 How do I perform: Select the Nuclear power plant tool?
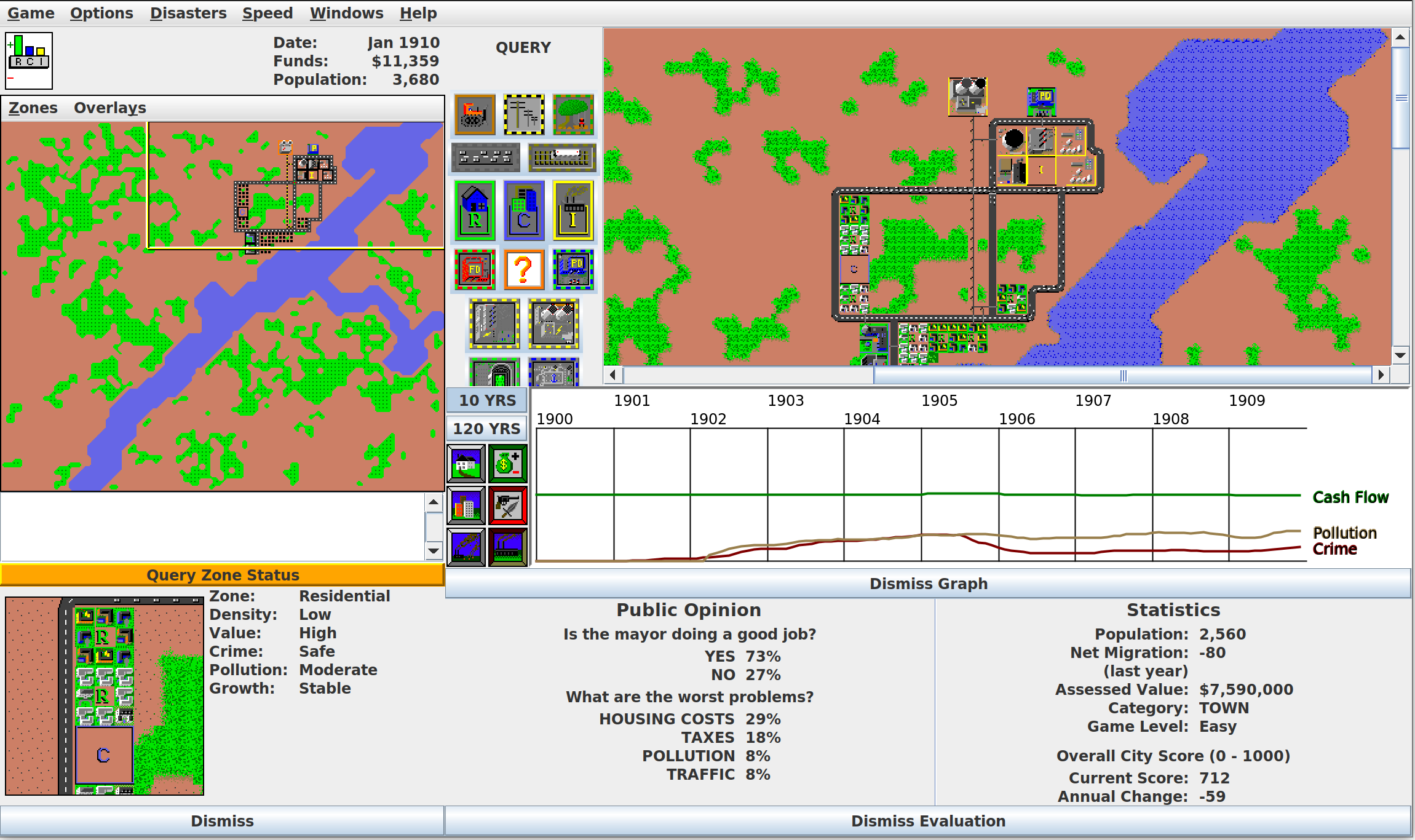point(553,324)
